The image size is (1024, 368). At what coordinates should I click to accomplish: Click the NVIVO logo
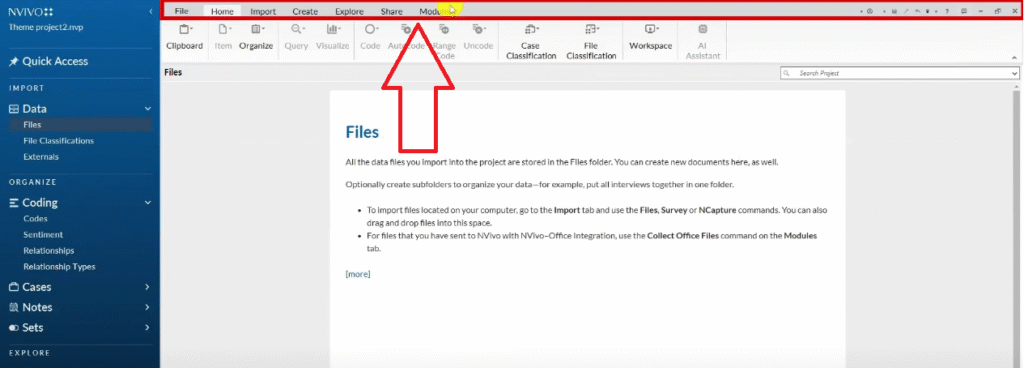tap(31, 11)
